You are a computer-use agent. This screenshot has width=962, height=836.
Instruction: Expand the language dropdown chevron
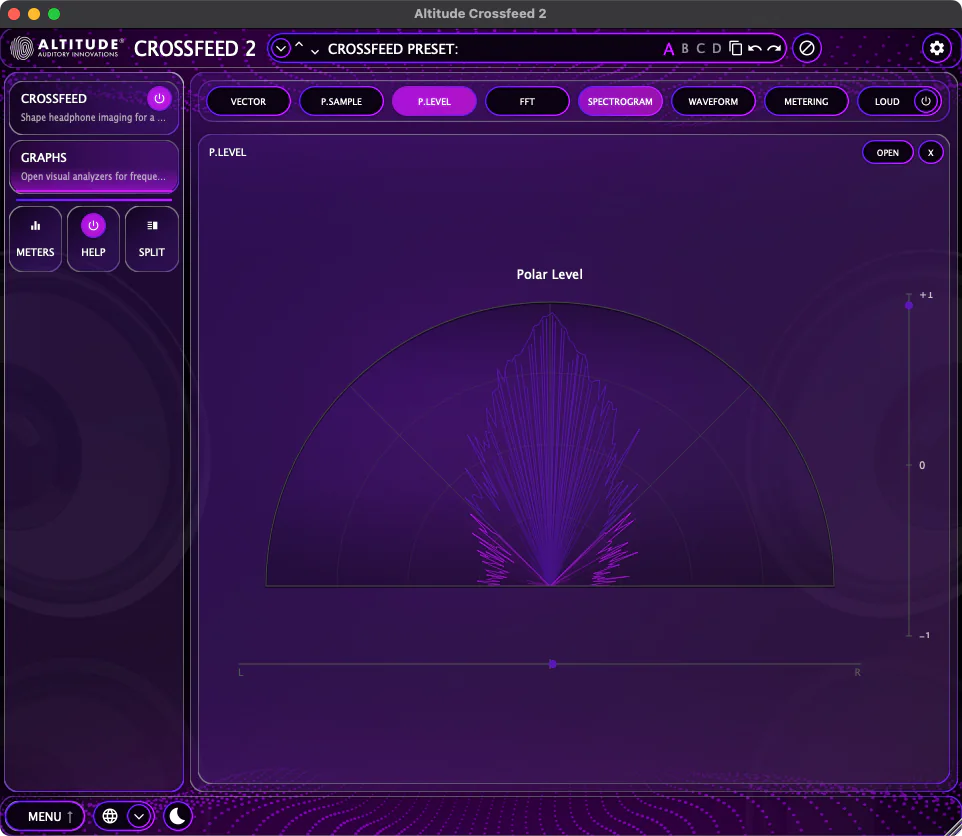coord(139,816)
